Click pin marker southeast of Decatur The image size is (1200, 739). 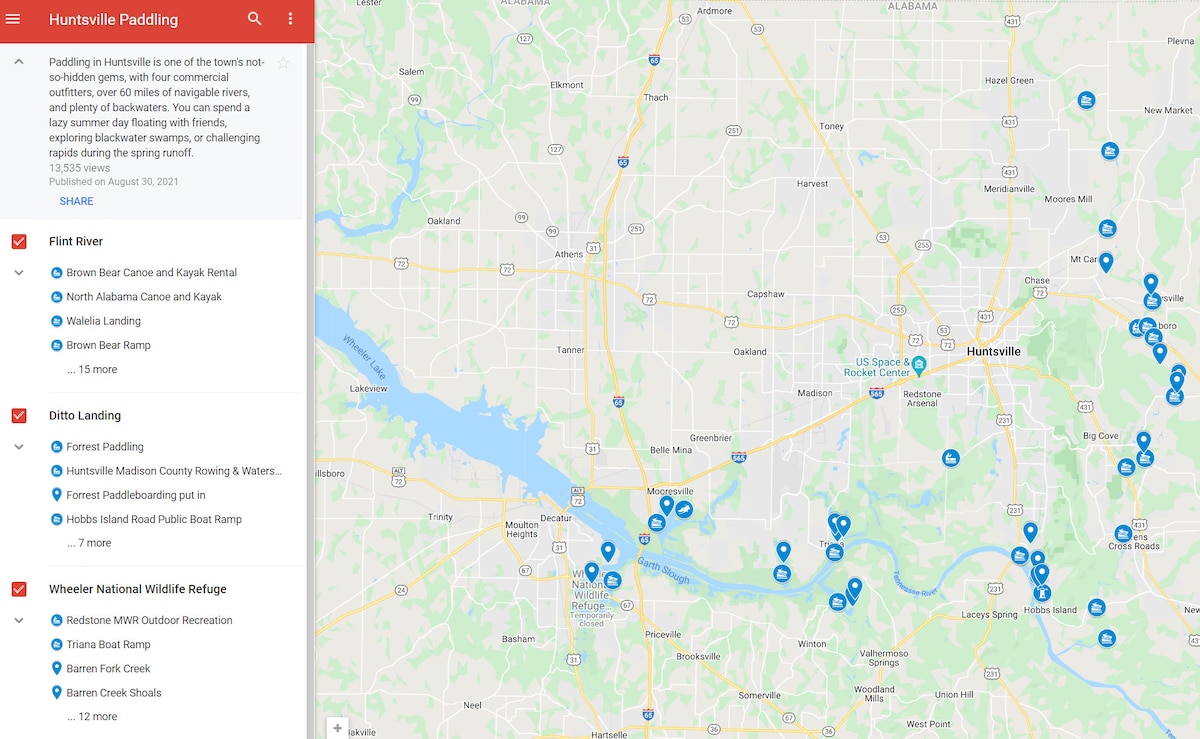click(608, 551)
